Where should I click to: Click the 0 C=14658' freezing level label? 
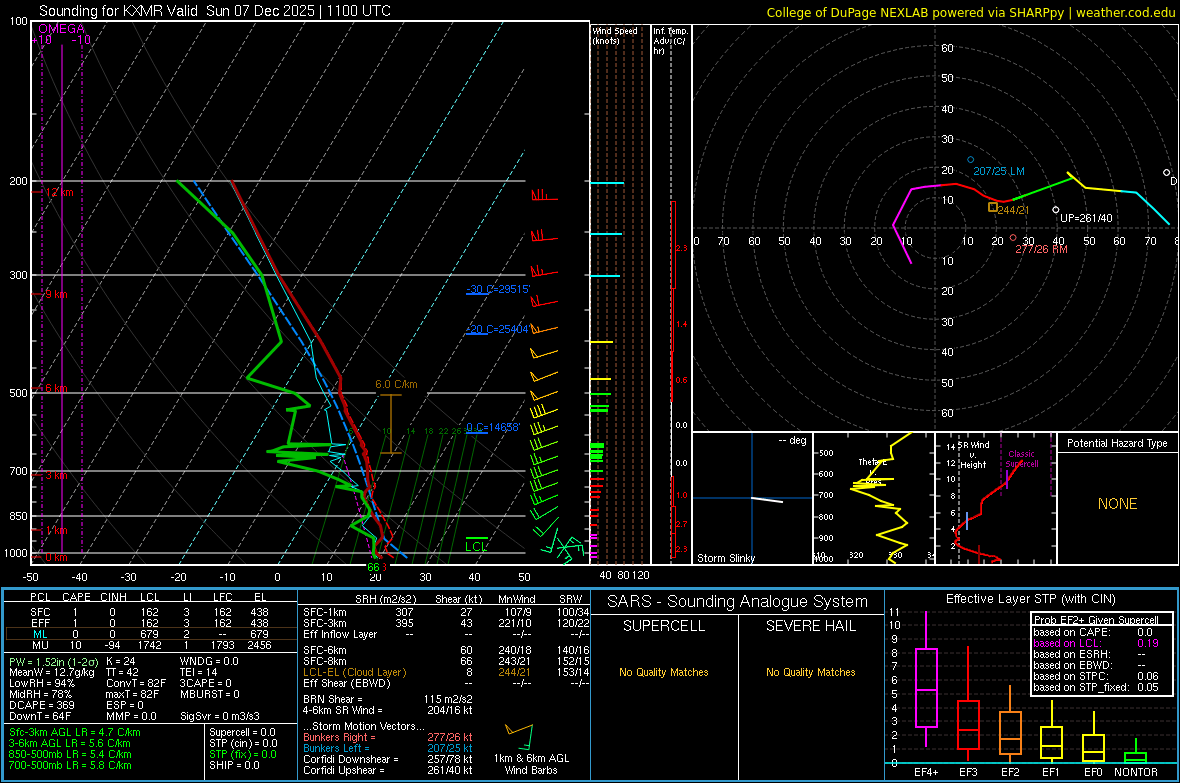[492, 427]
